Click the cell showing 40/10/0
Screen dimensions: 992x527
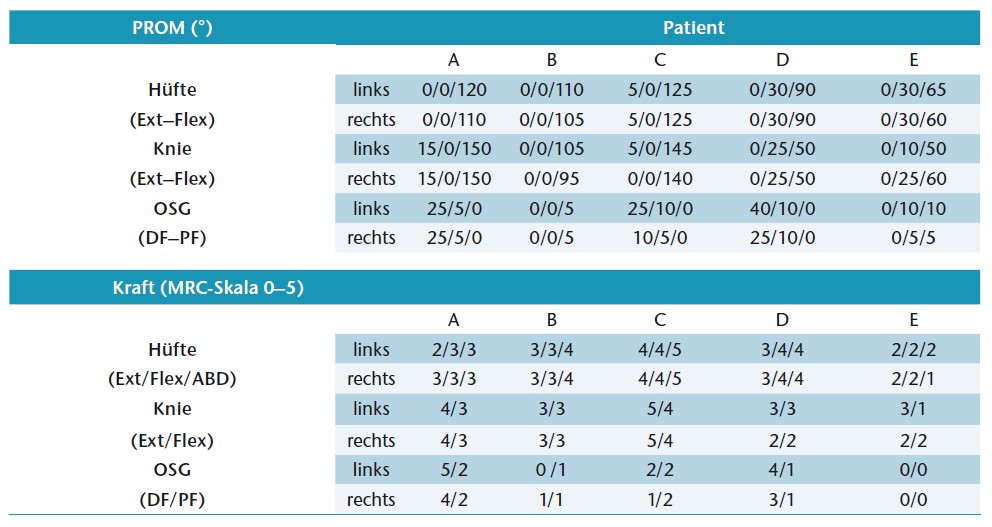pos(782,208)
